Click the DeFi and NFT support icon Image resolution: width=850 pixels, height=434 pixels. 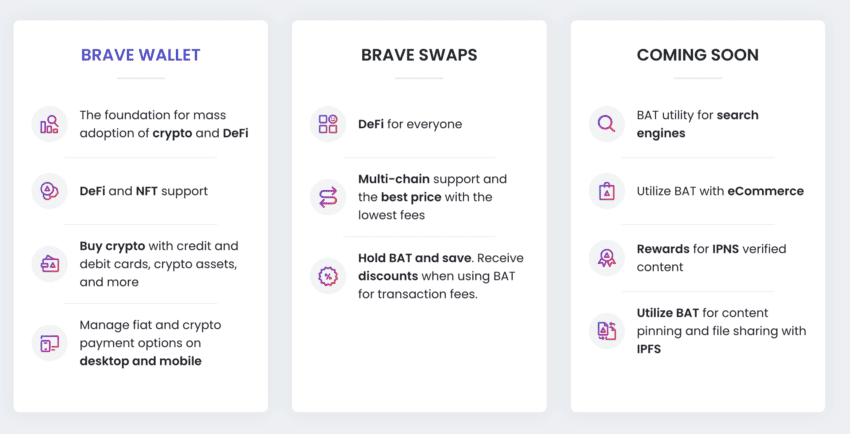click(49, 191)
